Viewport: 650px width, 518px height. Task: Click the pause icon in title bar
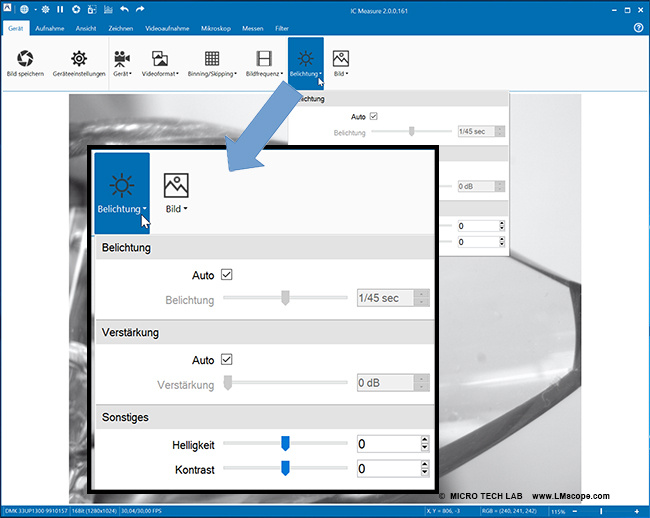(x=60, y=9)
